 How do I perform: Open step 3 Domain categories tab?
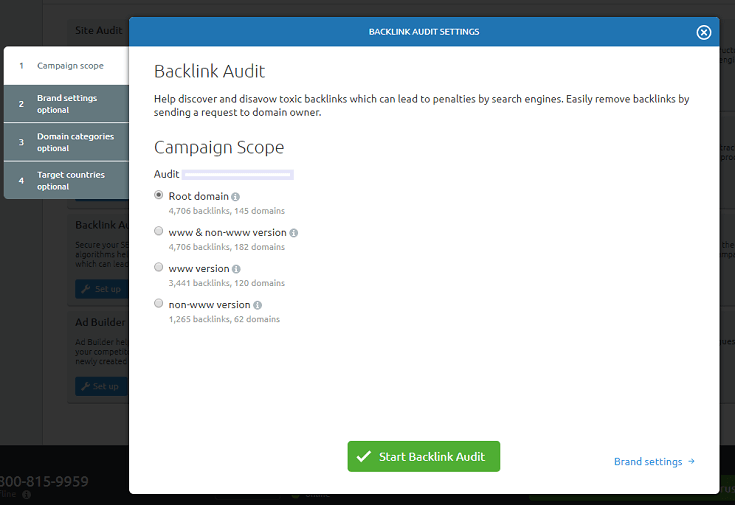(x=67, y=142)
